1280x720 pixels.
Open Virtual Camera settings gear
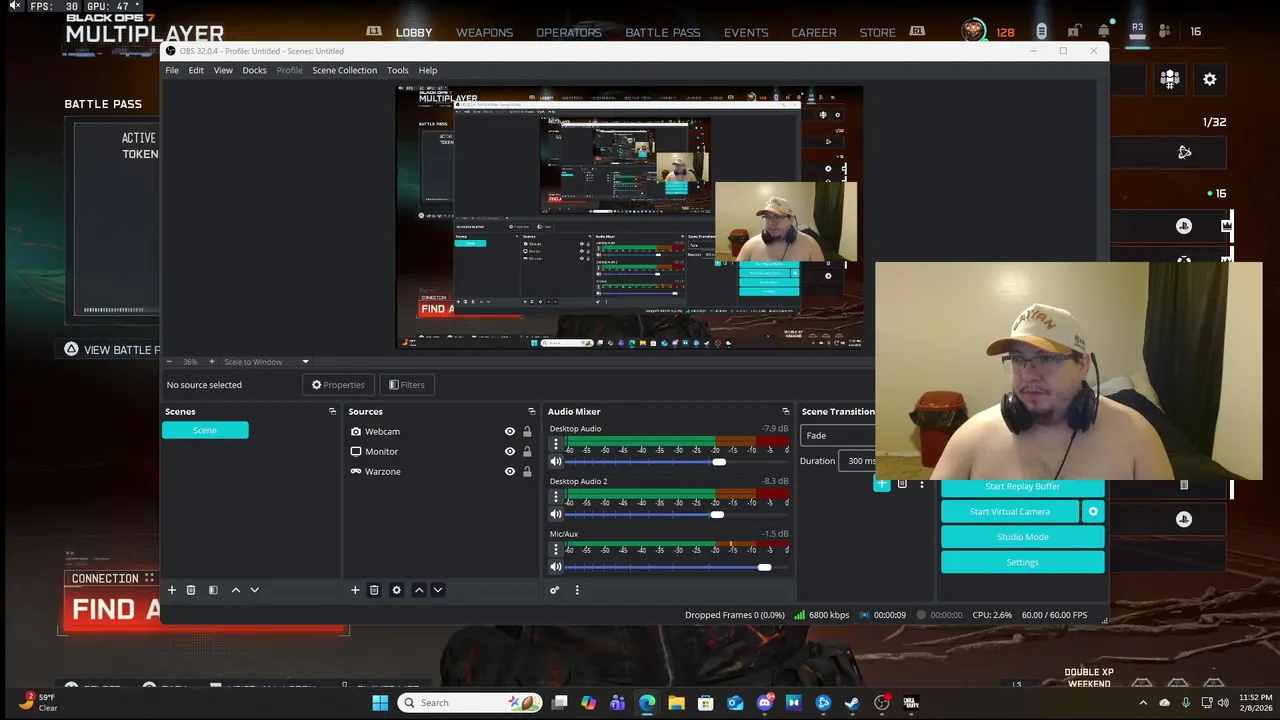(x=1093, y=511)
